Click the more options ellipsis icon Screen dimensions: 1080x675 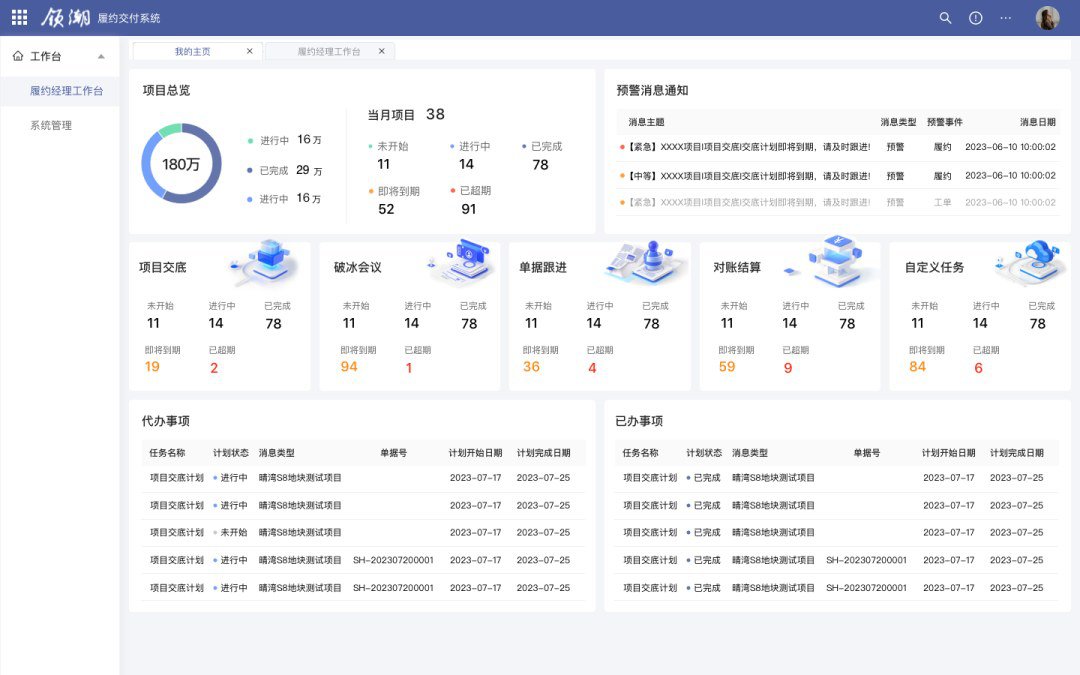point(1005,17)
